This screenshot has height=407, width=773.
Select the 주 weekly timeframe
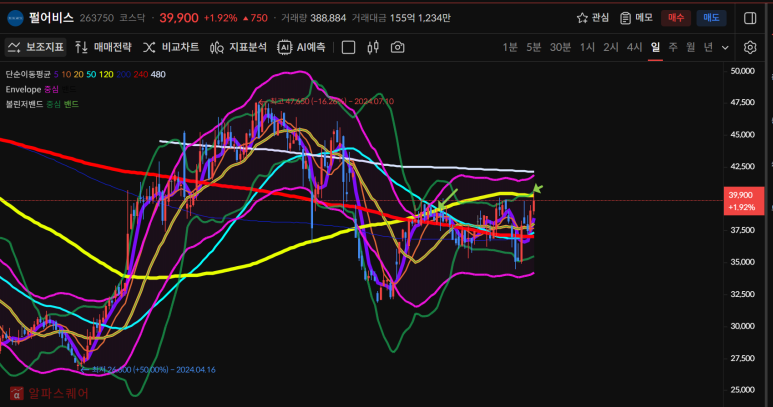tap(673, 47)
